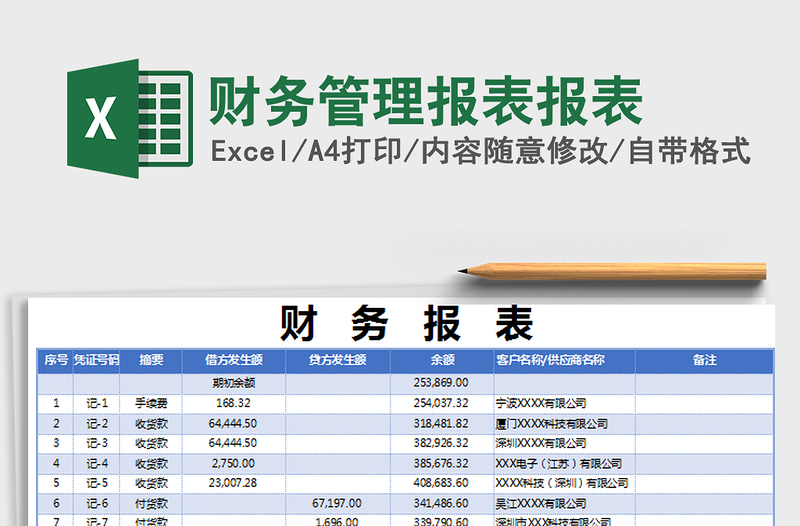Select the 凭证号码 column header
Screen dimensions: 800x526
tap(96, 360)
